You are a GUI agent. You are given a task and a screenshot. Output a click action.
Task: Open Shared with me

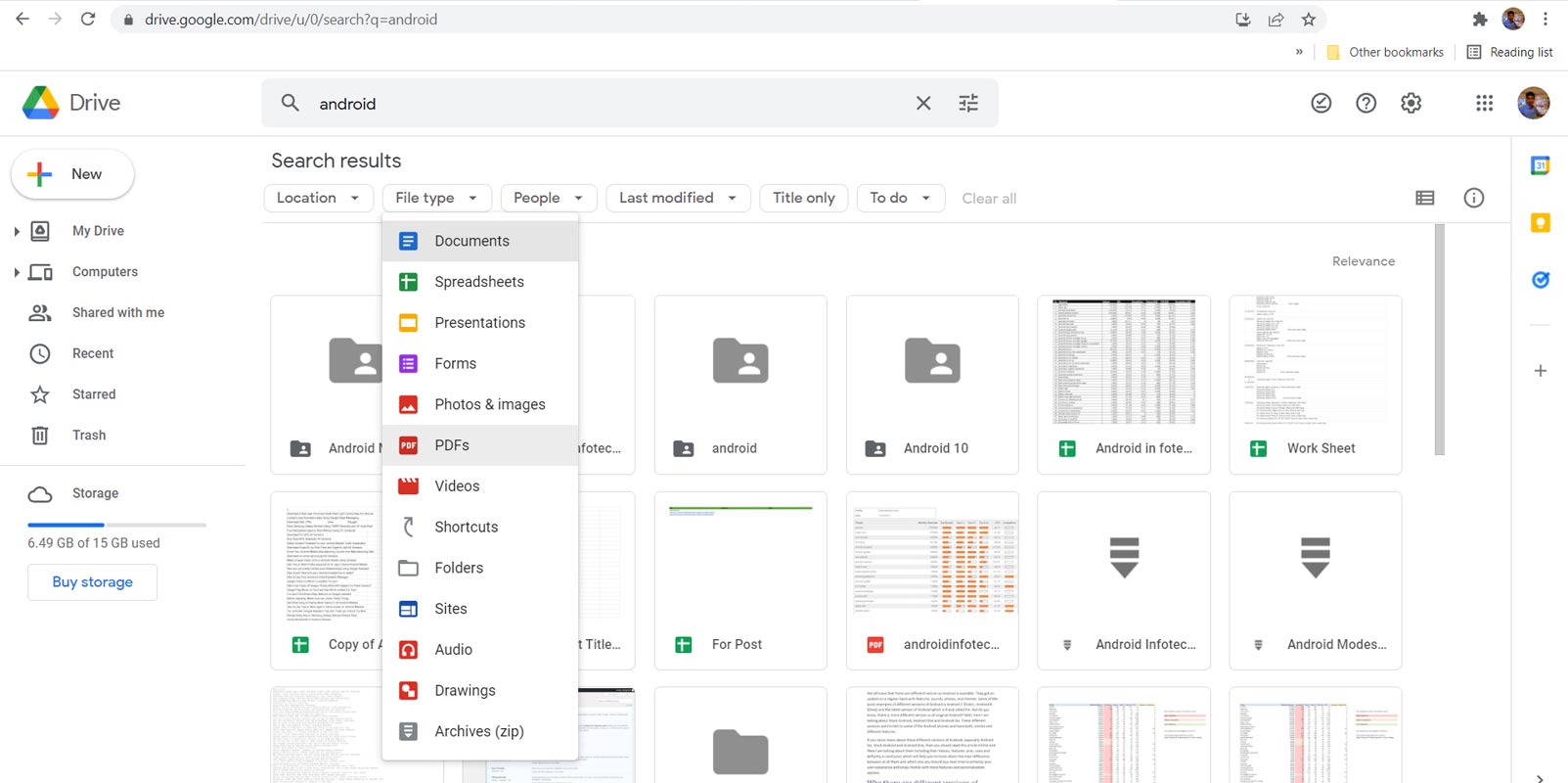click(118, 313)
